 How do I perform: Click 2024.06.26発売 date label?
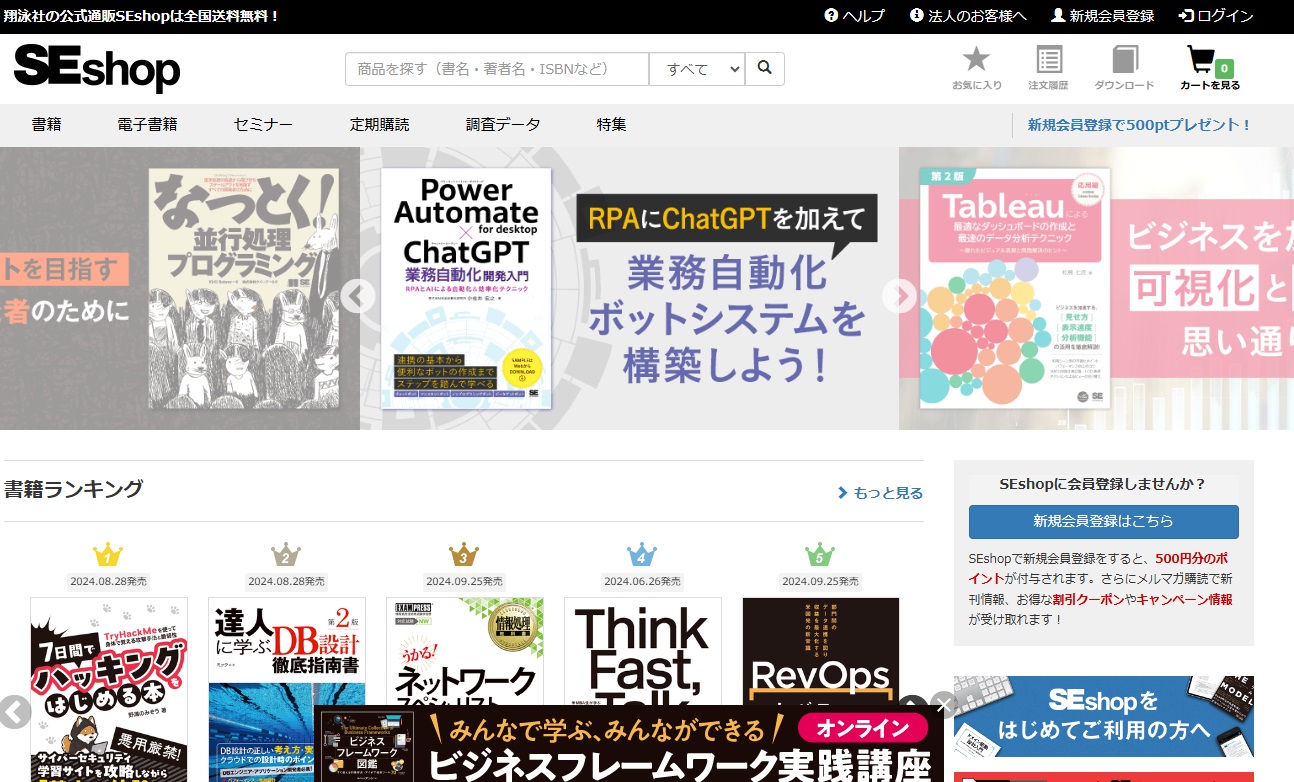pyautogui.click(x=642, y=581)
